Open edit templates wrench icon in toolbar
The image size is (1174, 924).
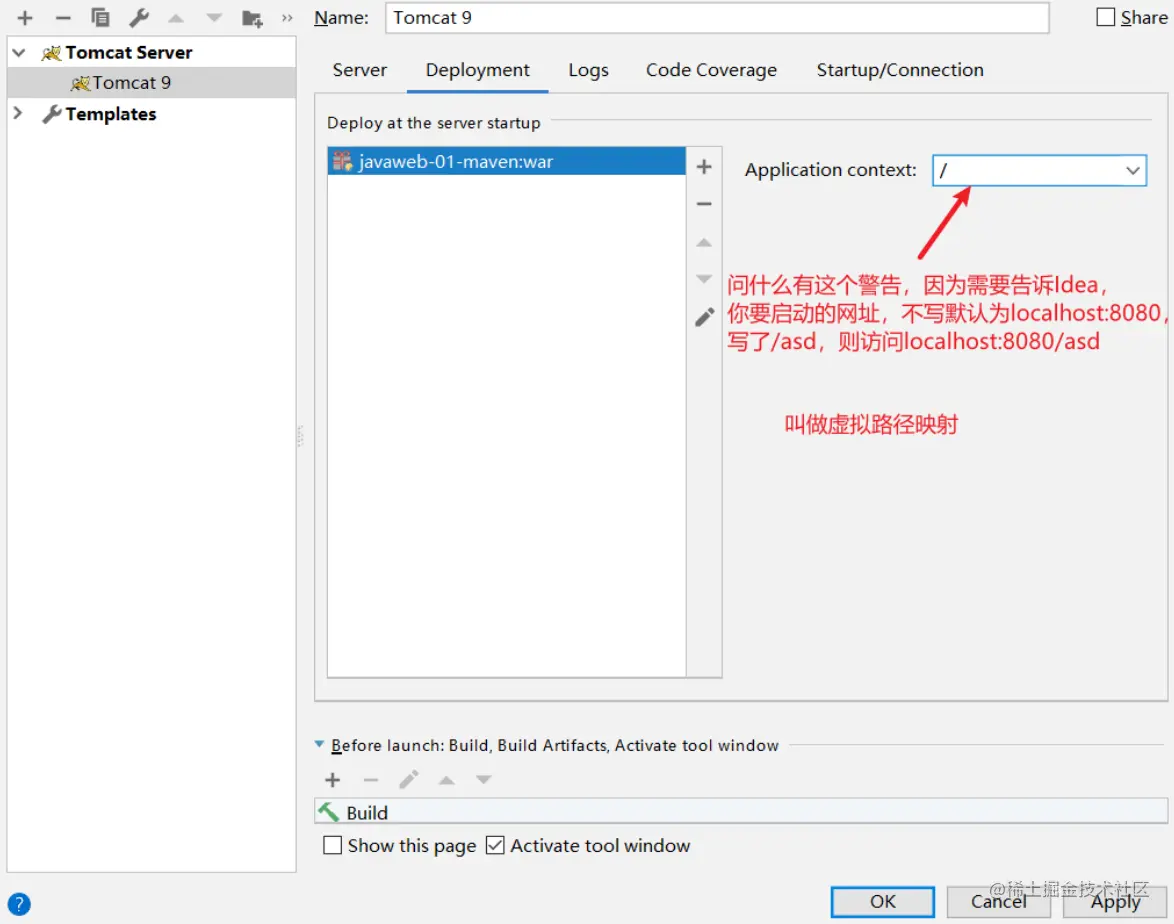[x=139, y=18]
